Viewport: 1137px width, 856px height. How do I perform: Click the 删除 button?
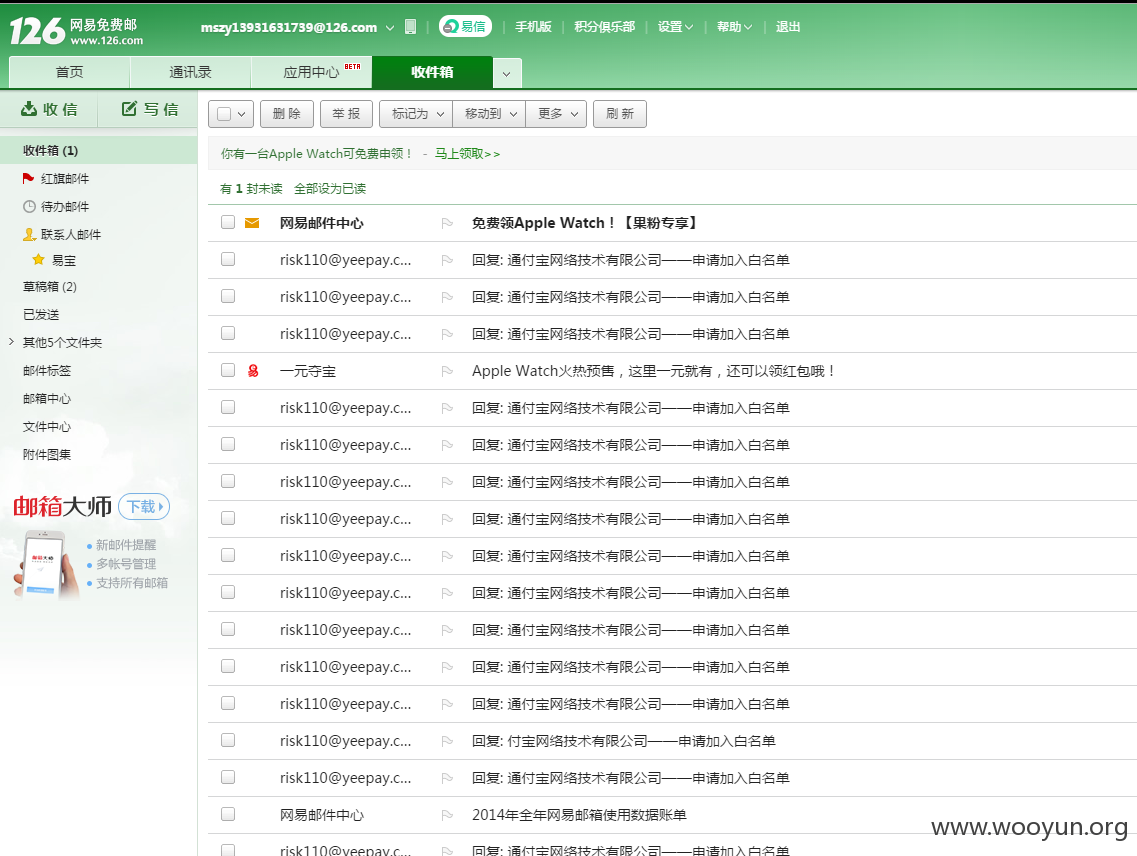287,114
